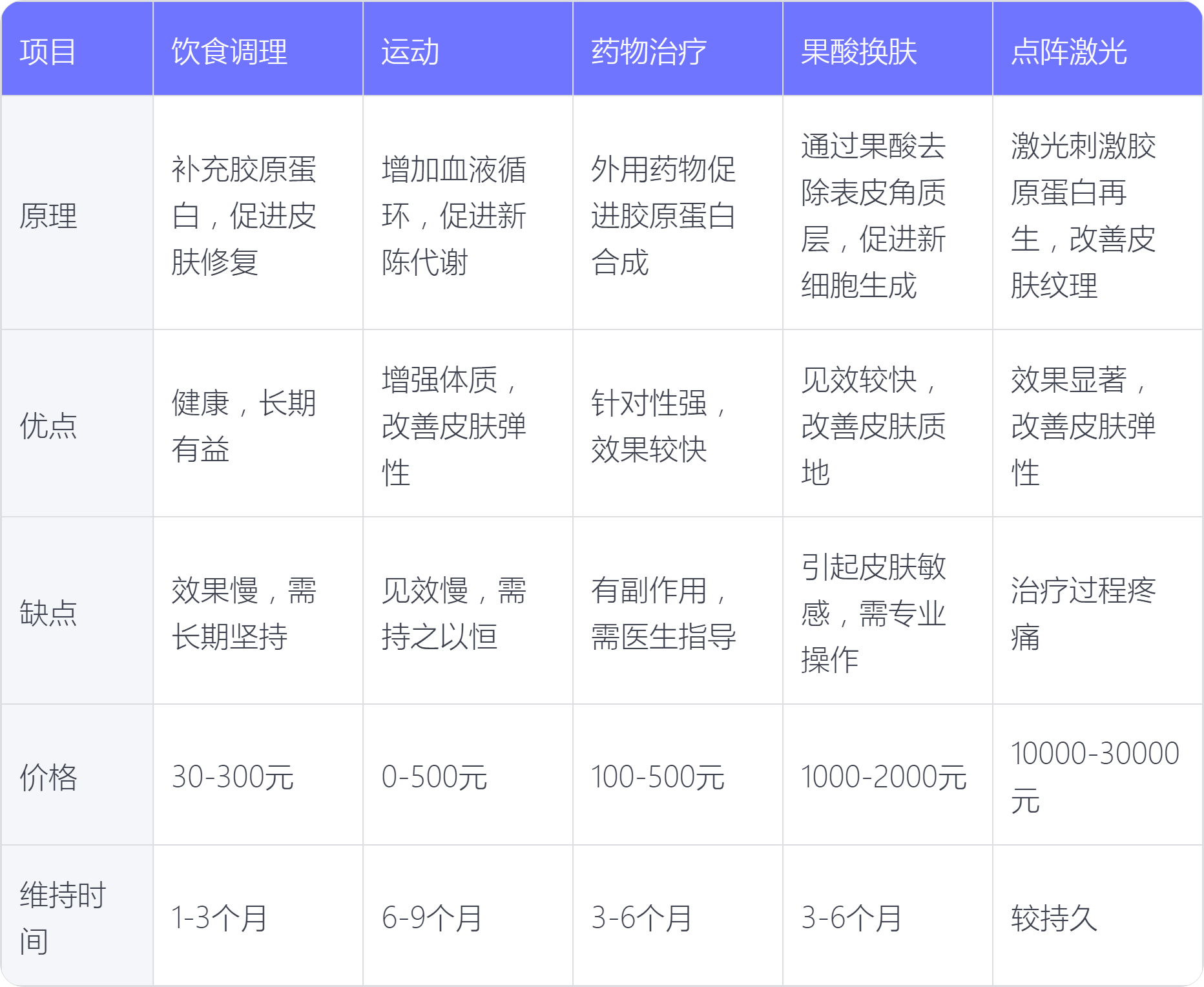
Task: Click the 原理 row label
Action: [48, 216]
